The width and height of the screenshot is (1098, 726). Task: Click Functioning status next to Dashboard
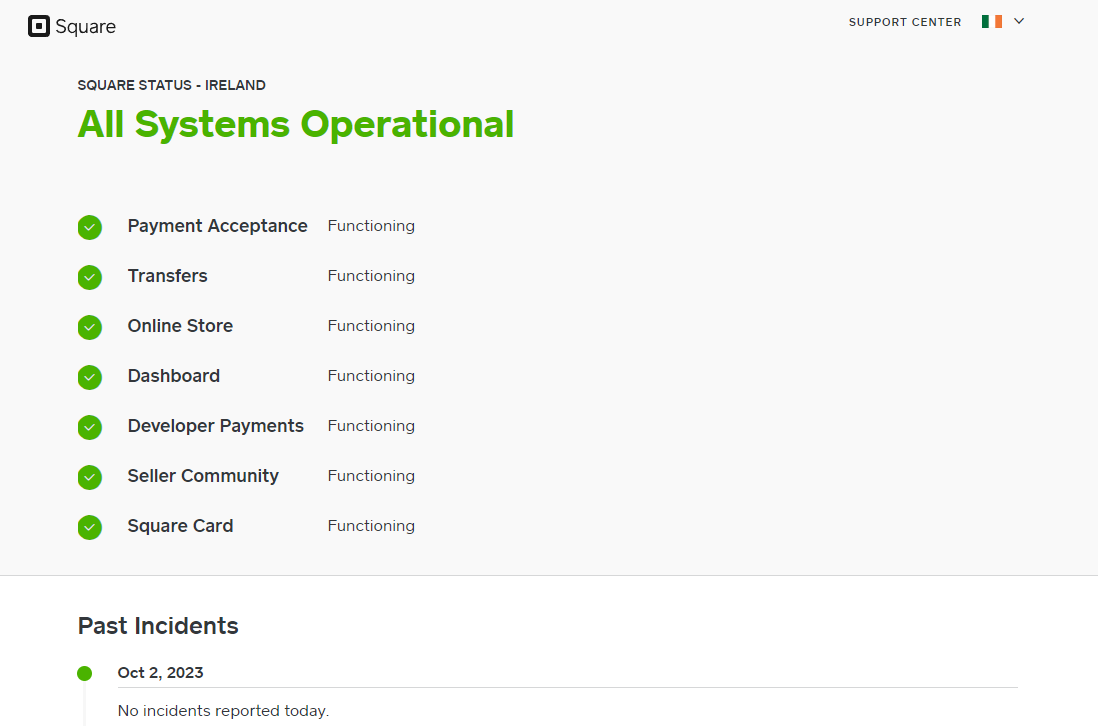tap(371, 376)
